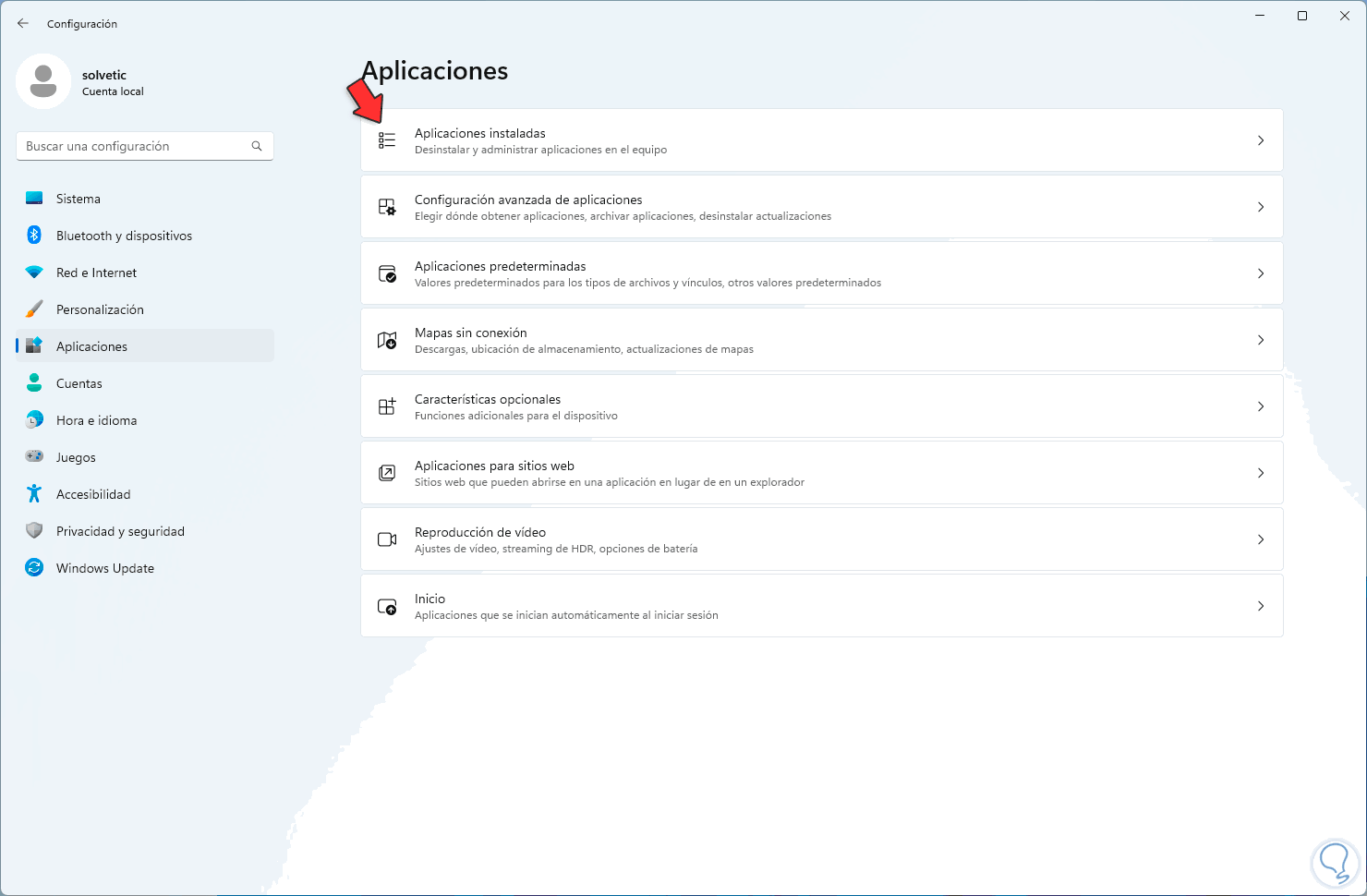The height and width of the screenshot is (896, 1367).
Task: Click chevron on the Inicio row
Action: click(1261, 606)
